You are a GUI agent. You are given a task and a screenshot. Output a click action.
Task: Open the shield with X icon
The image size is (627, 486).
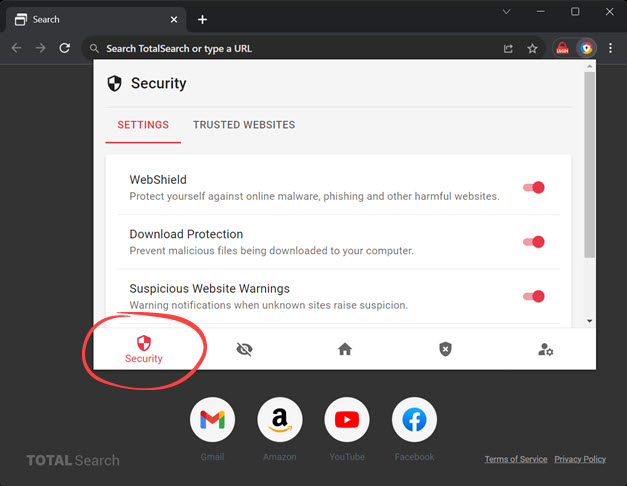tap(445, 349)
